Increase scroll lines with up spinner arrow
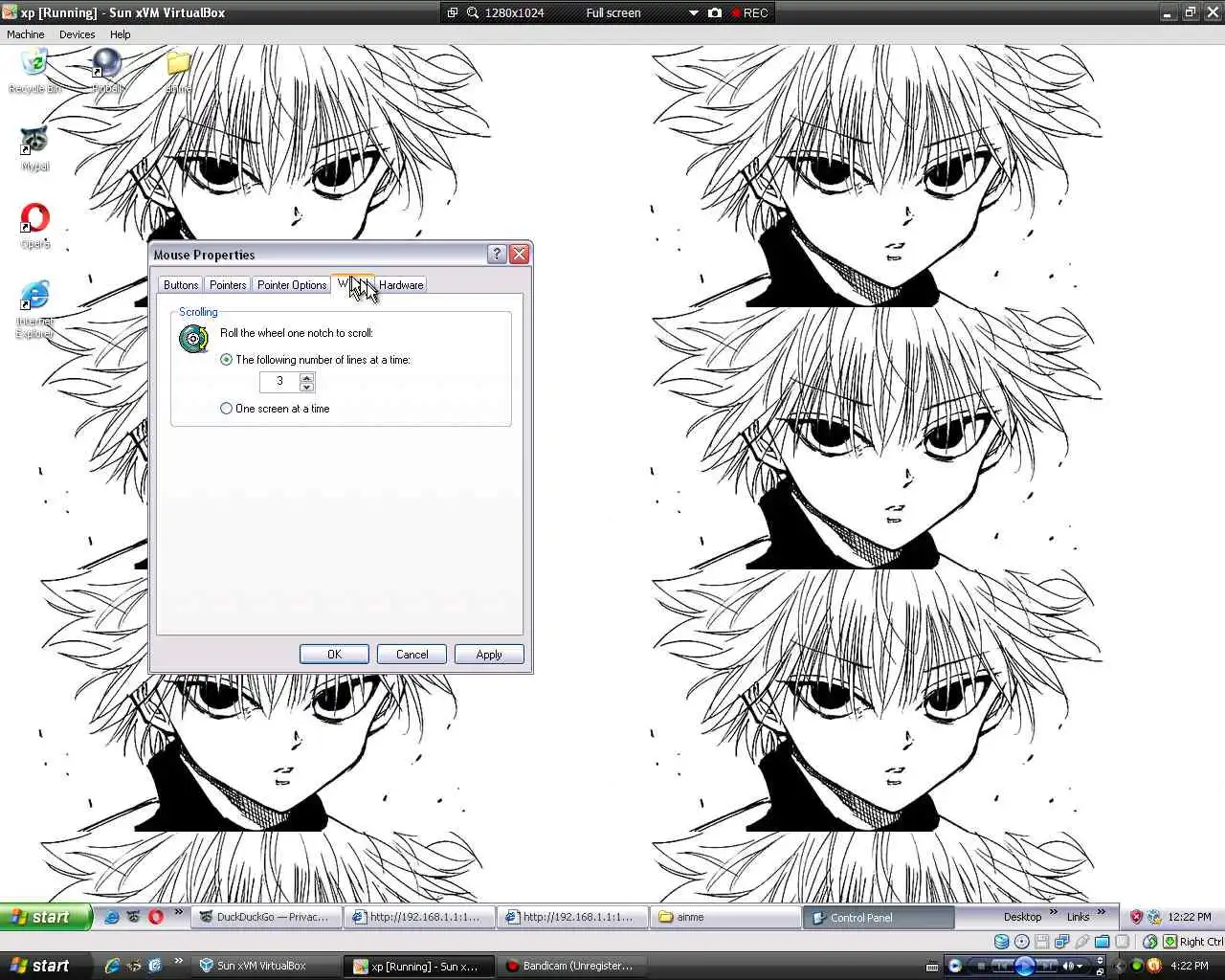Viewport: 1225px width, 980px height. [306, 377]
